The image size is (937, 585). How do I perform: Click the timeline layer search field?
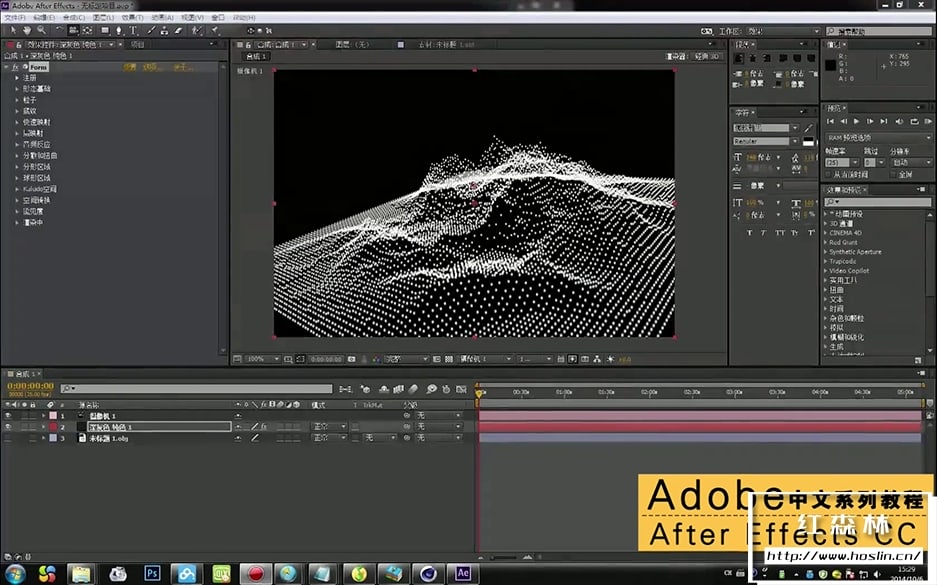click(x=196, y=389)
